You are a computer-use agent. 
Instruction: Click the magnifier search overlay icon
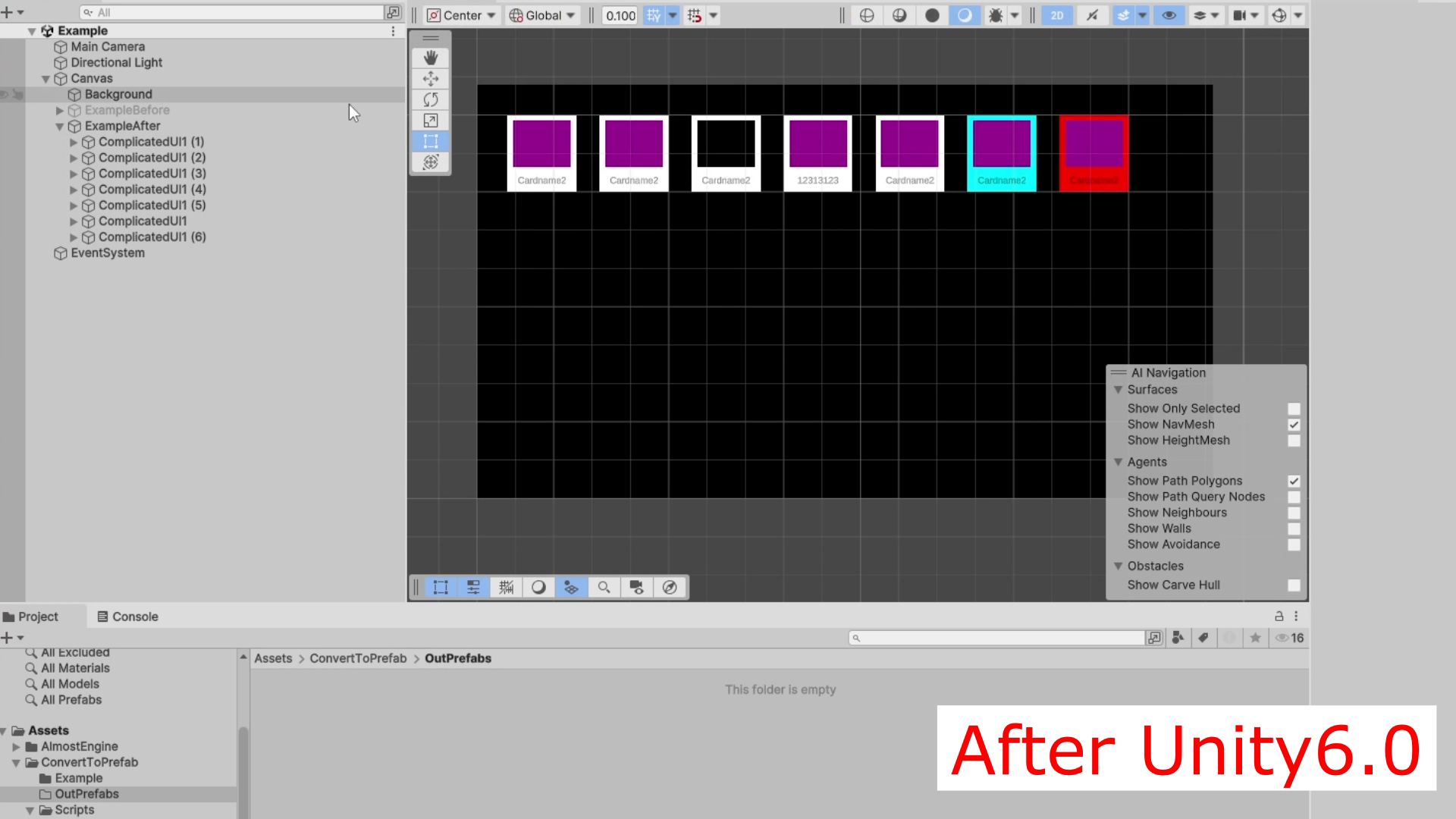(604, 587)
